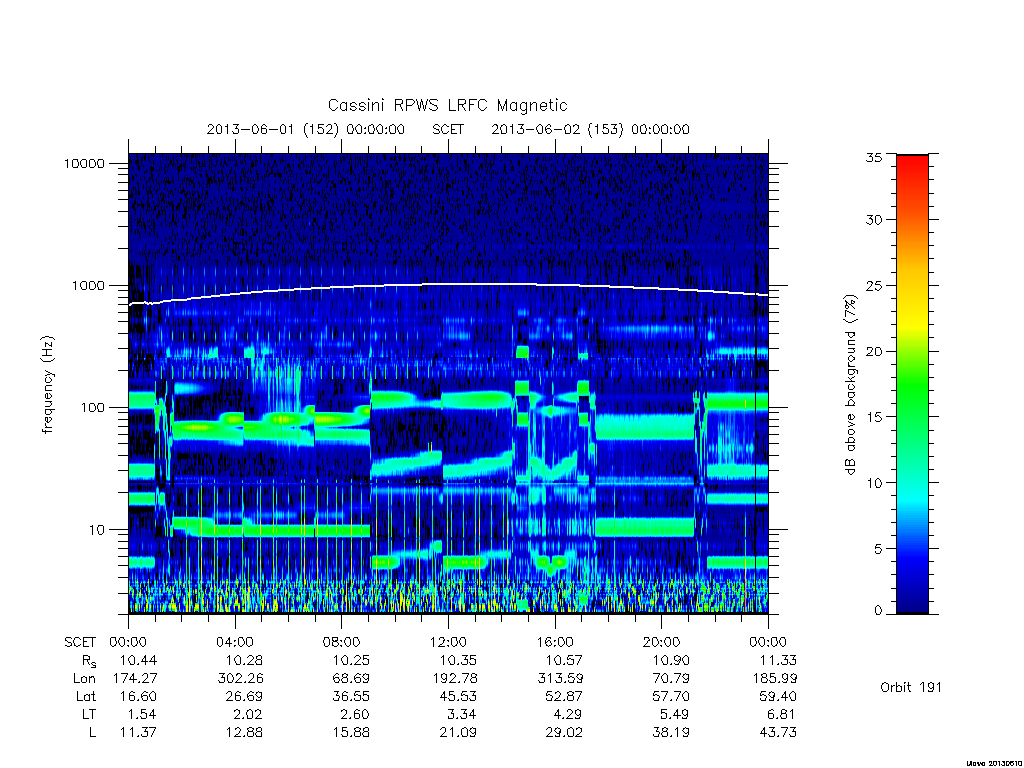
Task: Click the Rs value "10.44"
Action: tap(138, 661)
